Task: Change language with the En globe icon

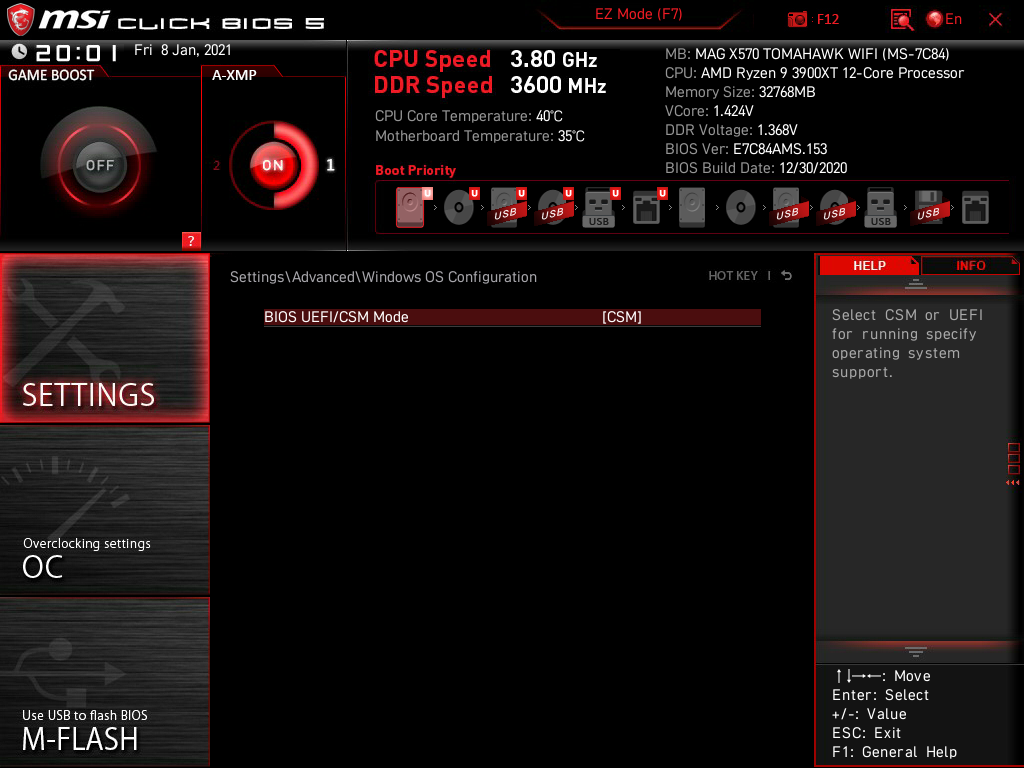Action: [x=944, y=20]
